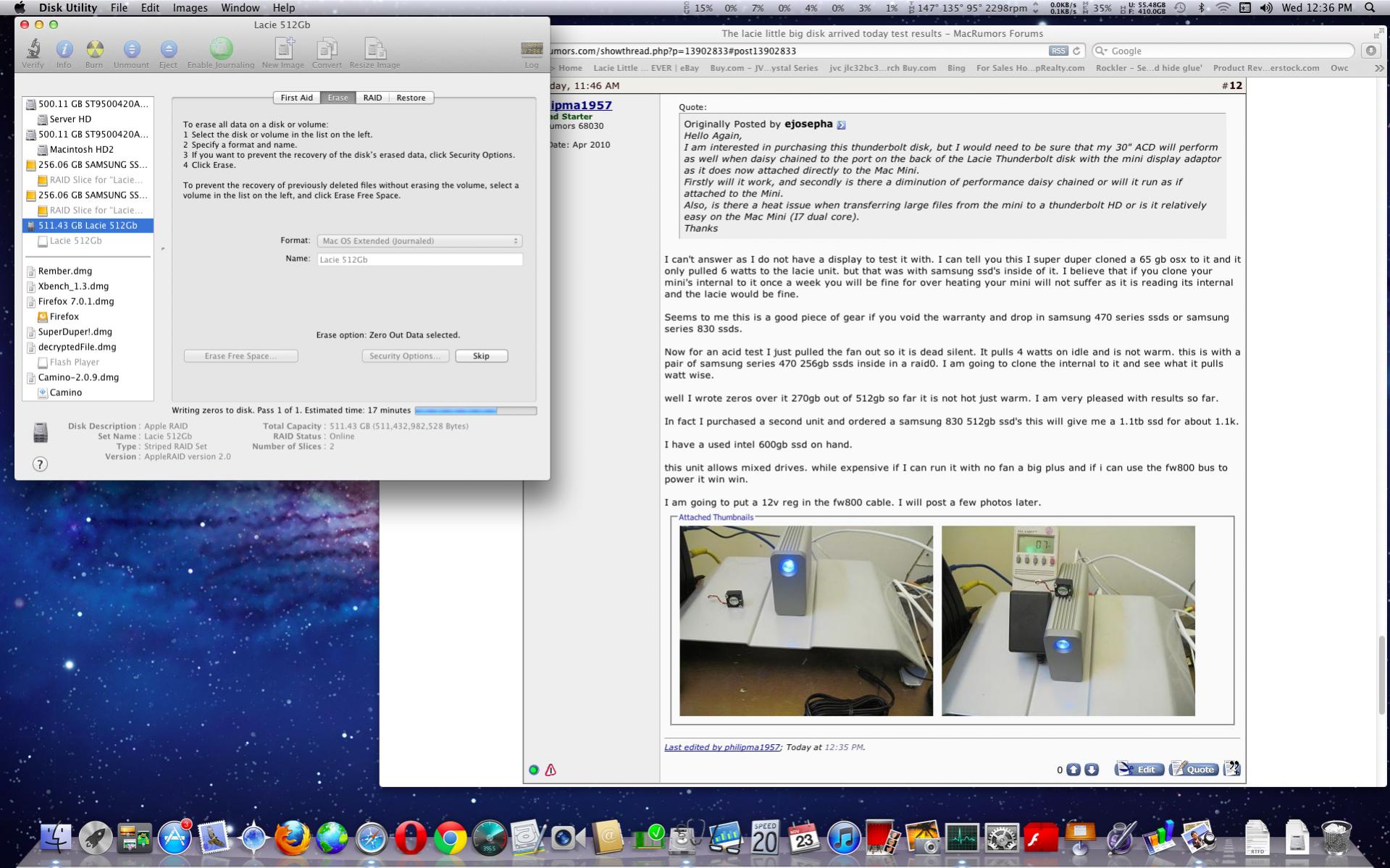
Task: Open the Edit menu
Action: [150, 8]
